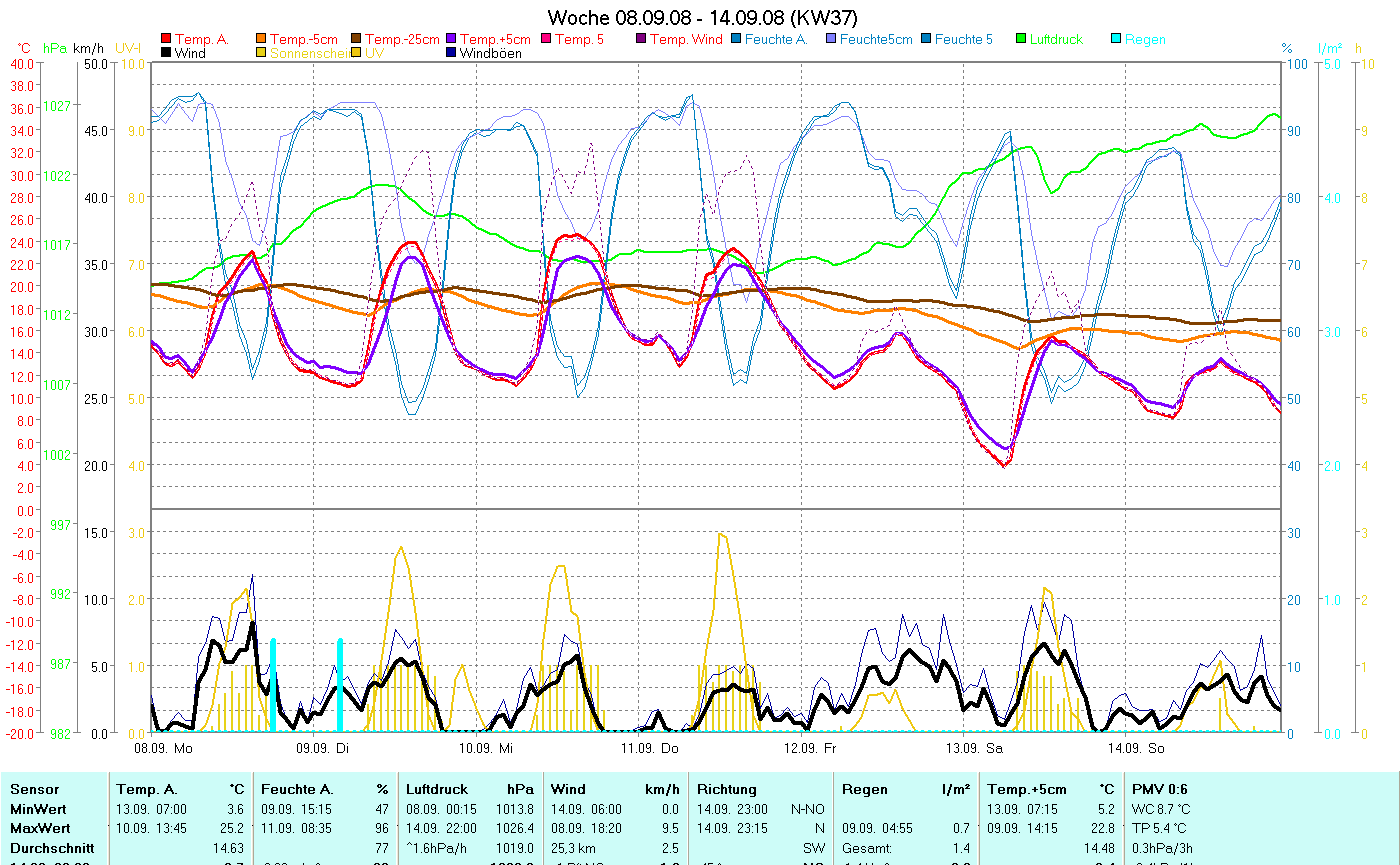This screenshot has width=1400, height=865.
Task: Click the yellow UV legend square
Action: point(357,53)
